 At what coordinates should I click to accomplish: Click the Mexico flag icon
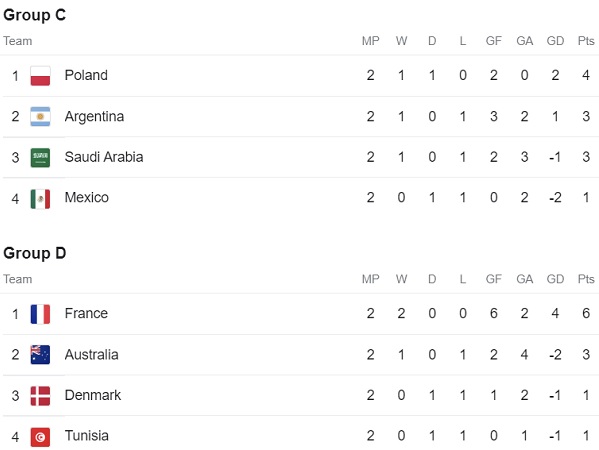click(x=40, y=199)
